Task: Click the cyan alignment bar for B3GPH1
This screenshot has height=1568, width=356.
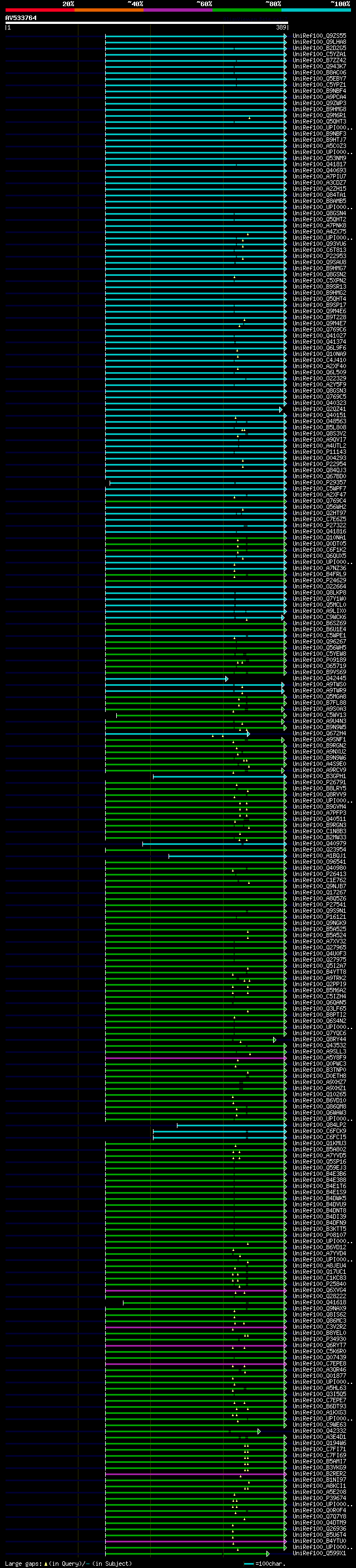Action: (219, 776)
